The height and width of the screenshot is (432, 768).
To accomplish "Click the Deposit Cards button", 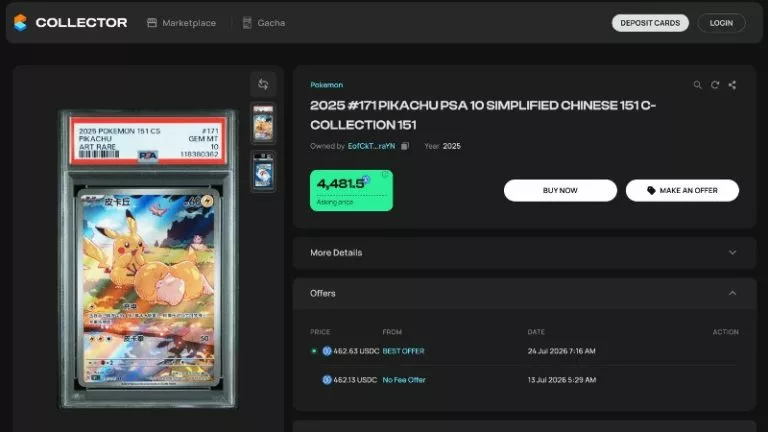I will [x=650, y=23].
